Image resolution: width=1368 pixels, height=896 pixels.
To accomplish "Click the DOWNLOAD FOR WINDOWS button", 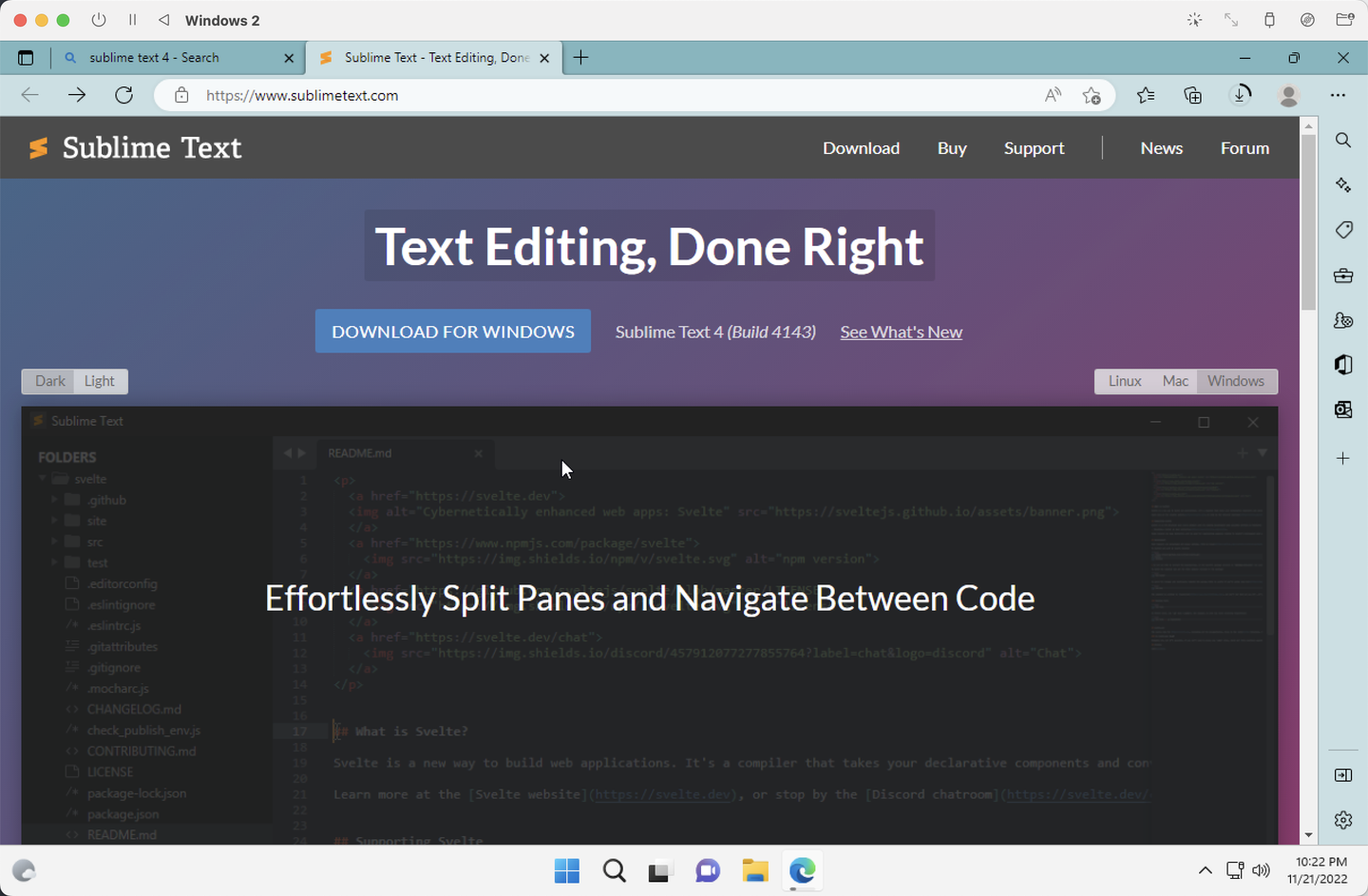I will pyautogui.click(x=452, y=331).
